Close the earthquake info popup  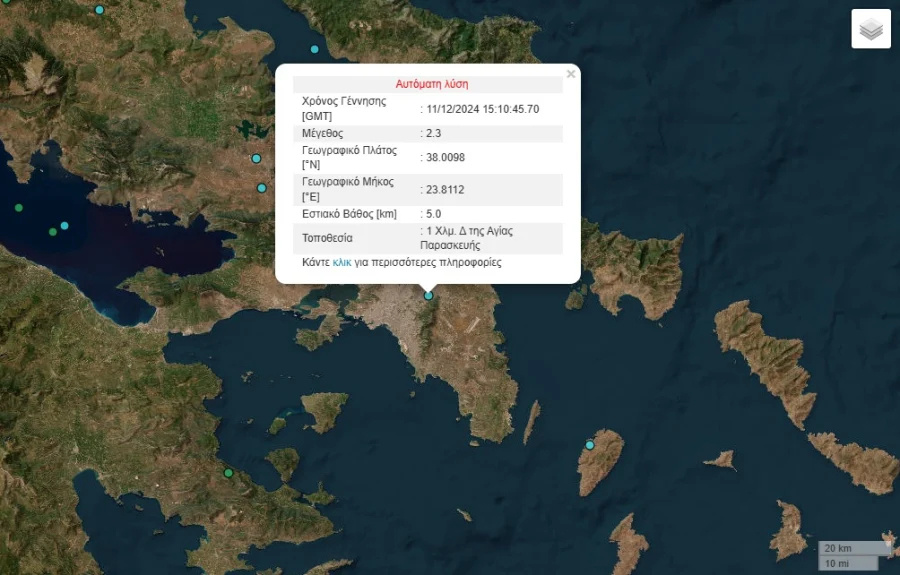(571, 74)
